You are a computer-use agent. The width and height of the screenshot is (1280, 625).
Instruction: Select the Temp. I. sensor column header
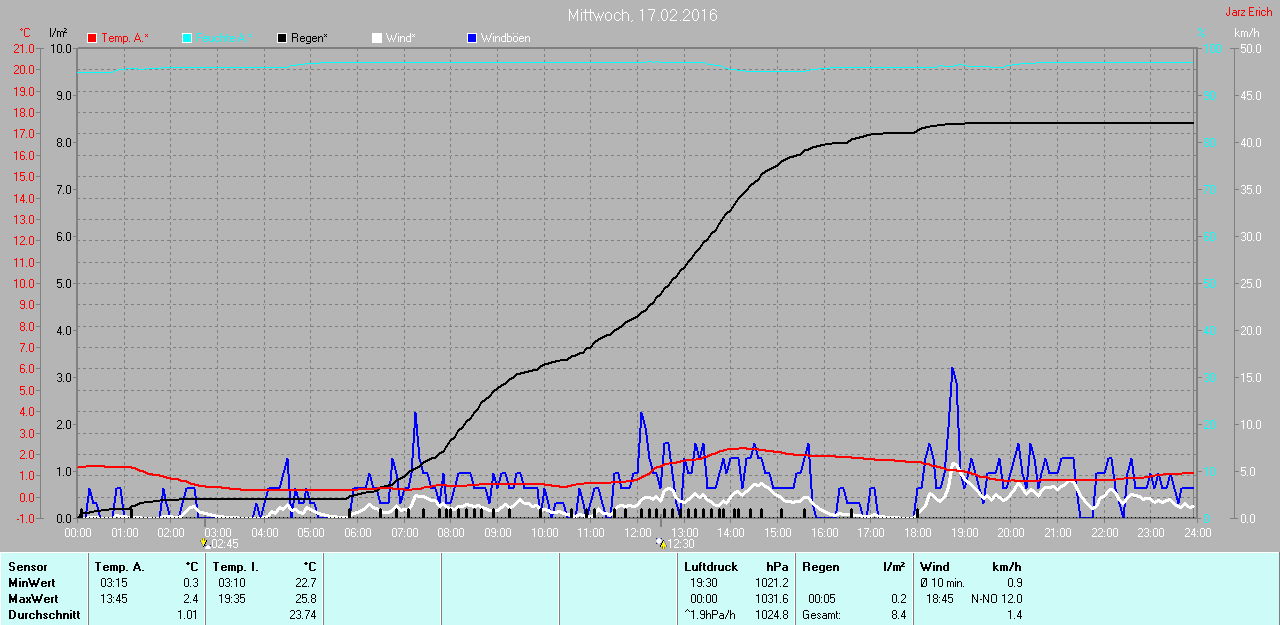236,567
